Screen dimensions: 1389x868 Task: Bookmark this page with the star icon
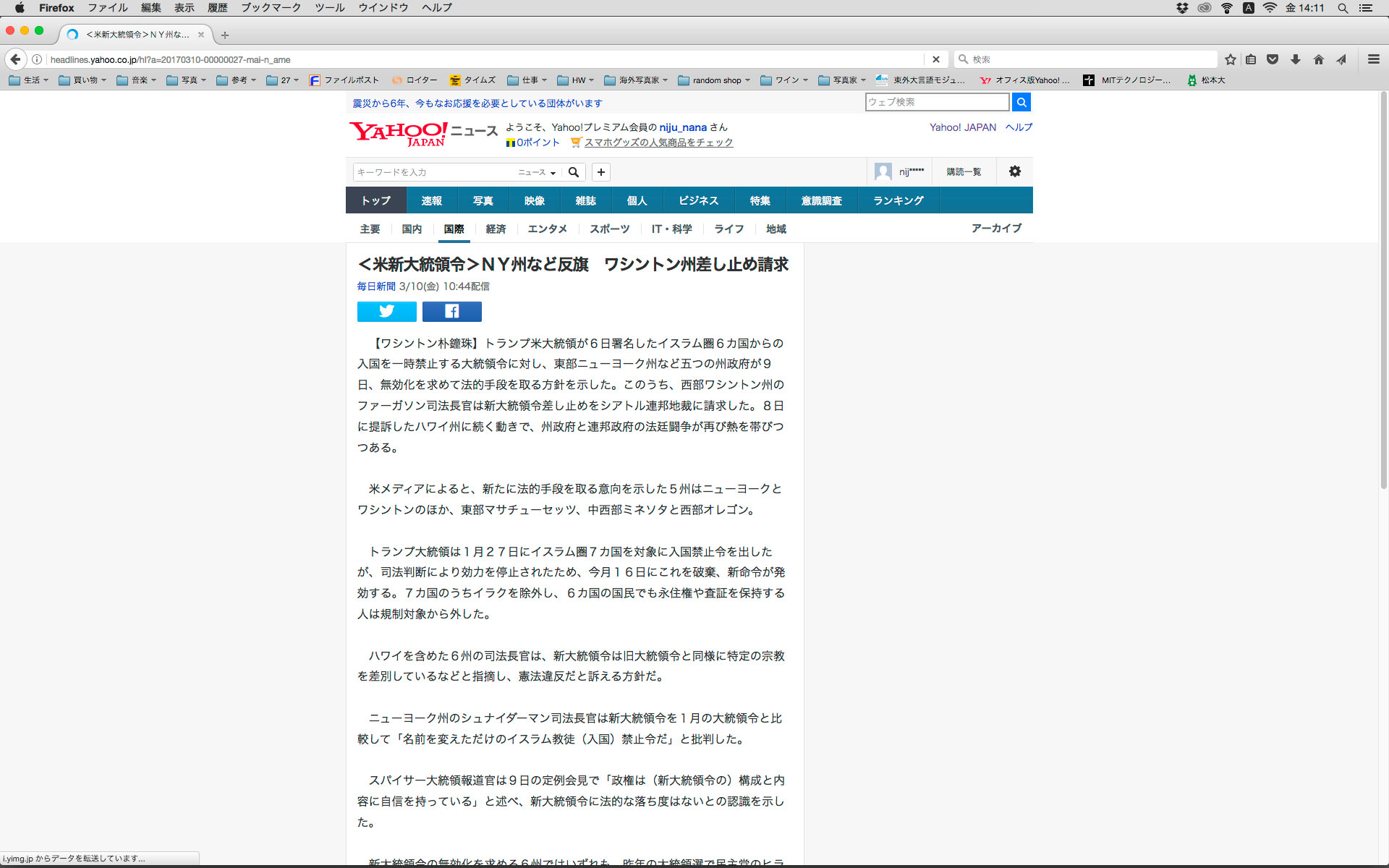pos(1230,59)
